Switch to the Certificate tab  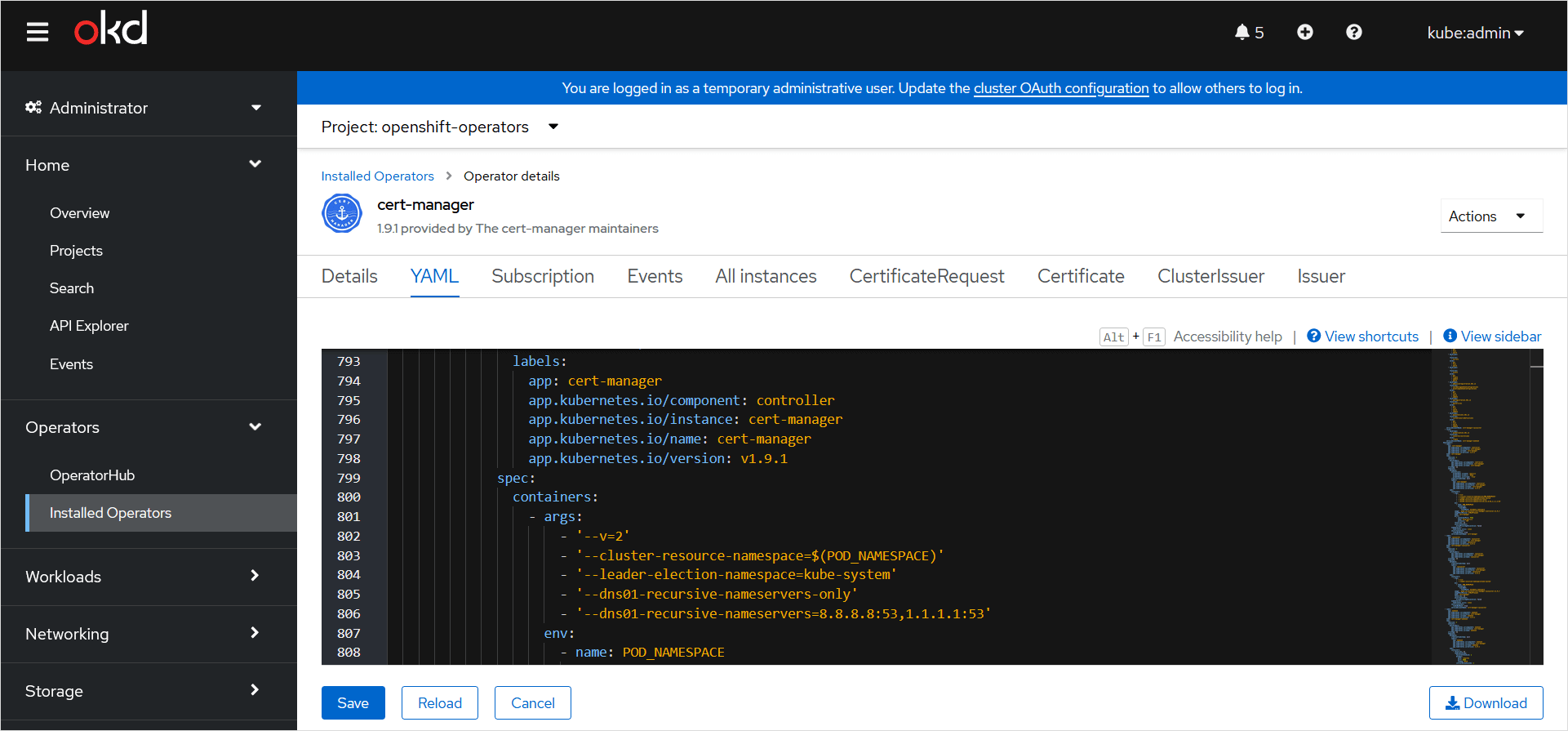[x=1081, y=276]
